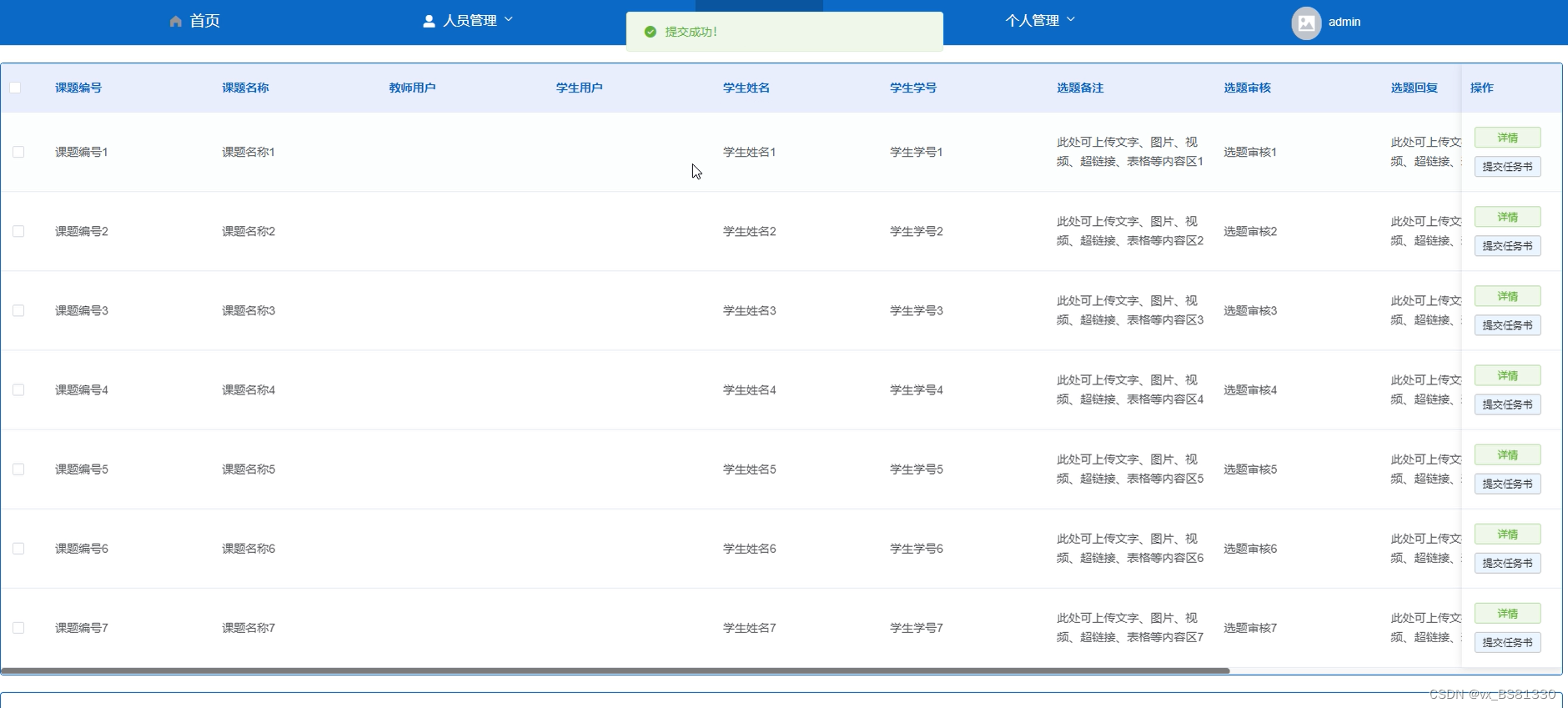1568x708 pixels.
Task: Click the cell 课题名称3
Action: pos(249,310)
